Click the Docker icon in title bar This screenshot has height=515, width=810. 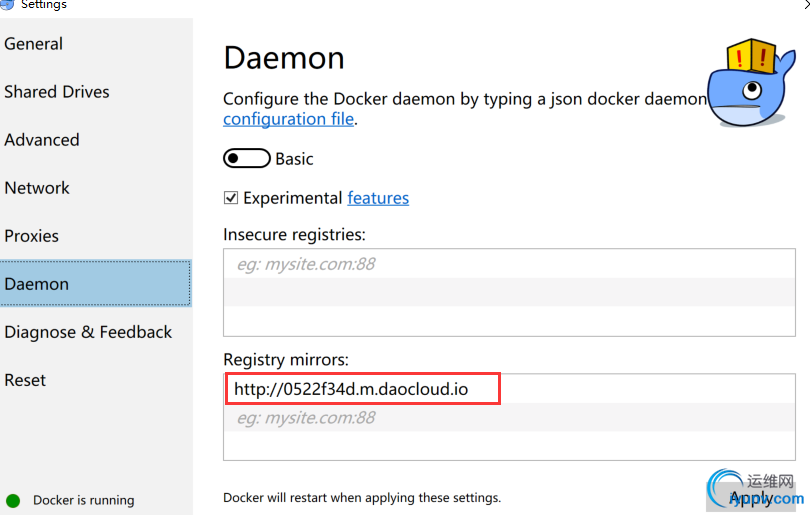pos(7,4)
